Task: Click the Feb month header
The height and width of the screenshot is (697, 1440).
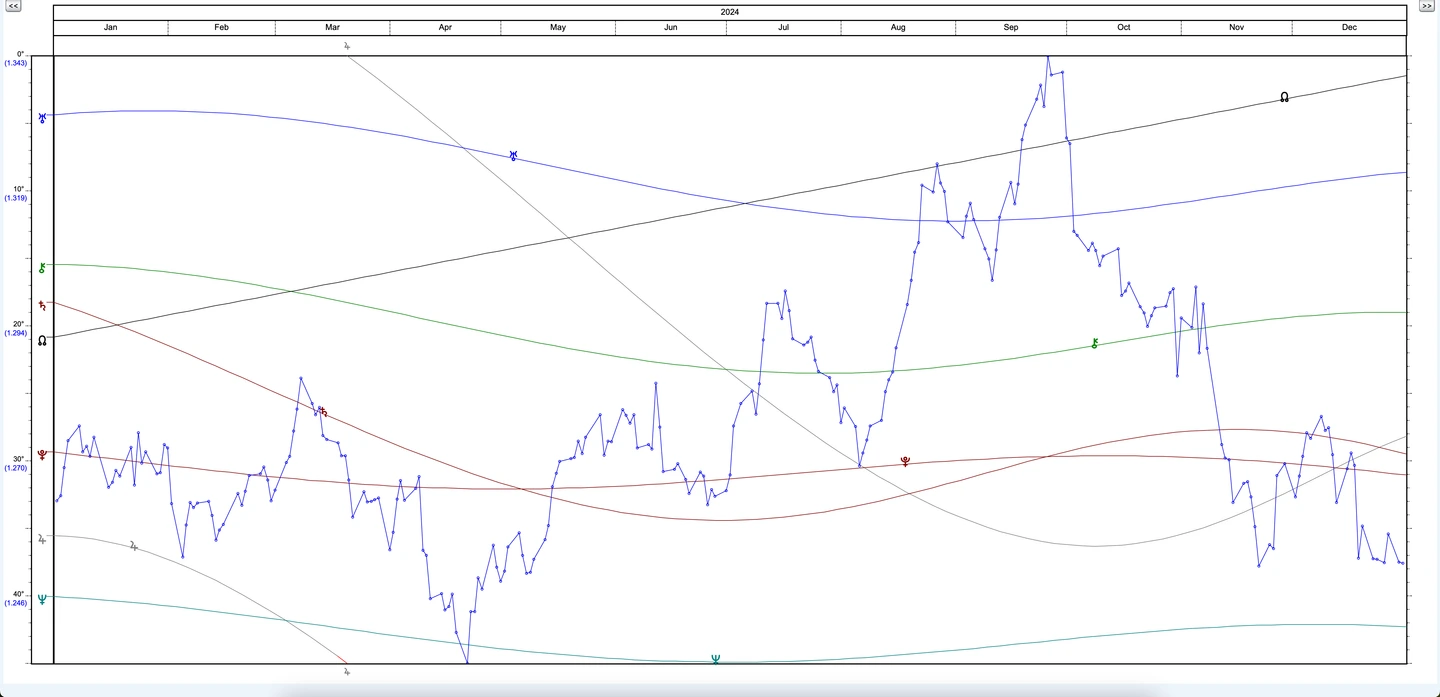Action: coord(222,27)
